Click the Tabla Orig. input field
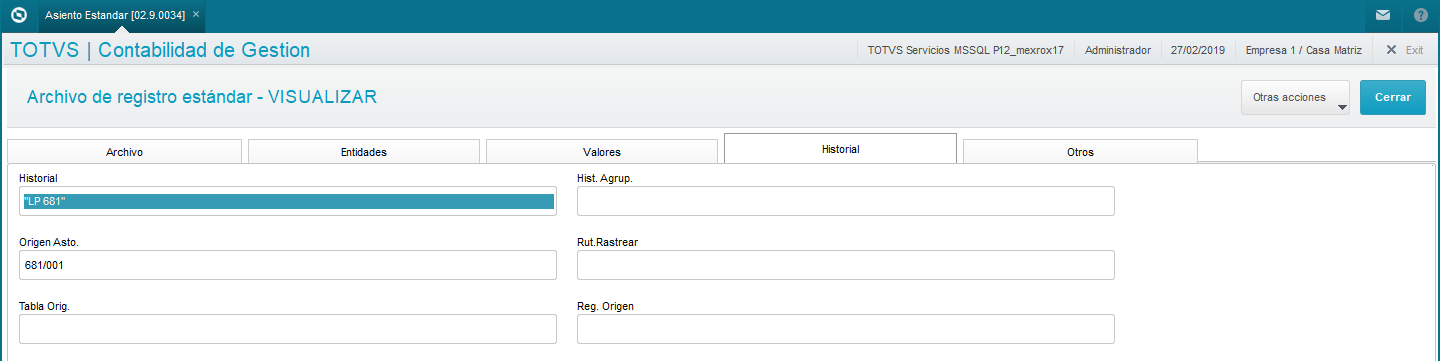The image size is (1440, 361). coord(288,329)
